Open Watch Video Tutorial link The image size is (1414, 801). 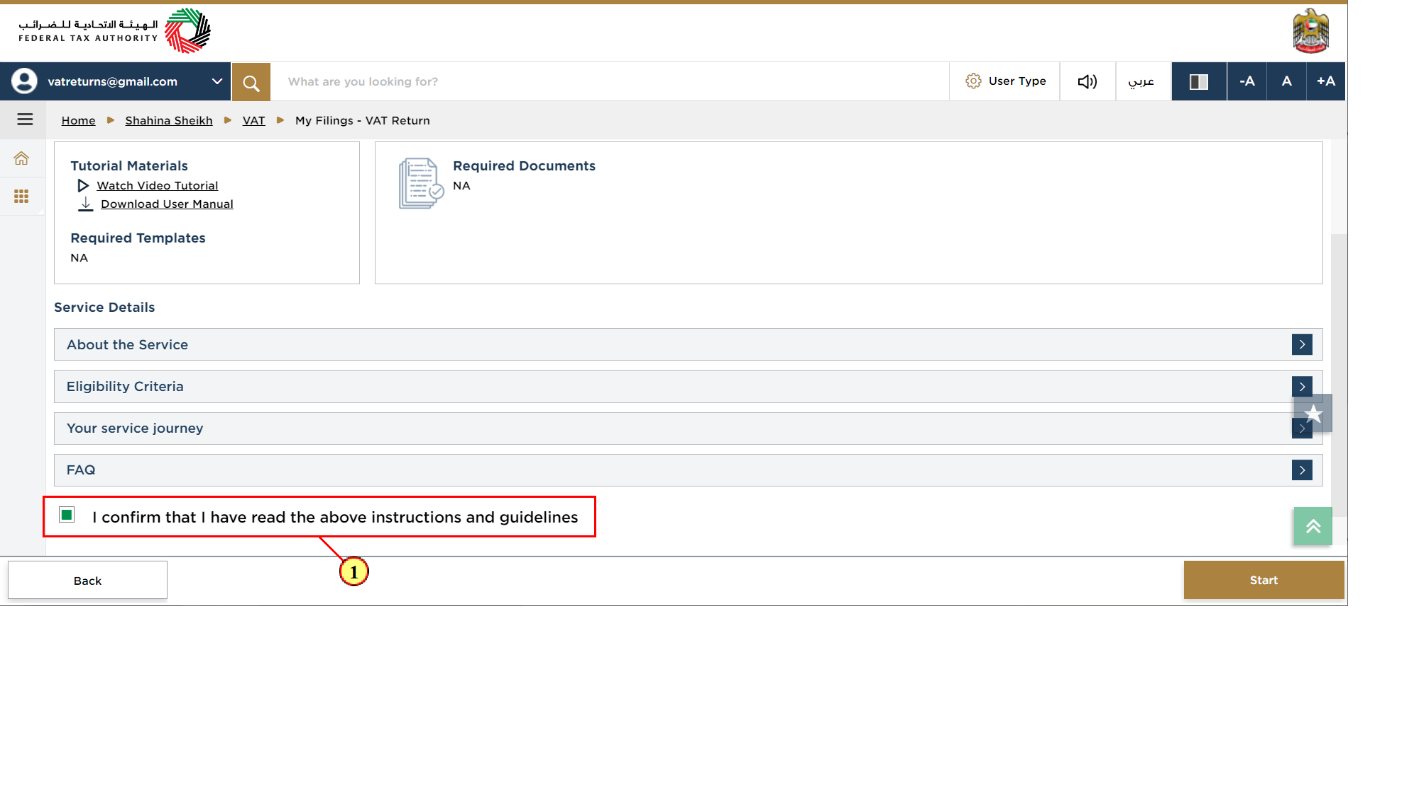[157, 185]
